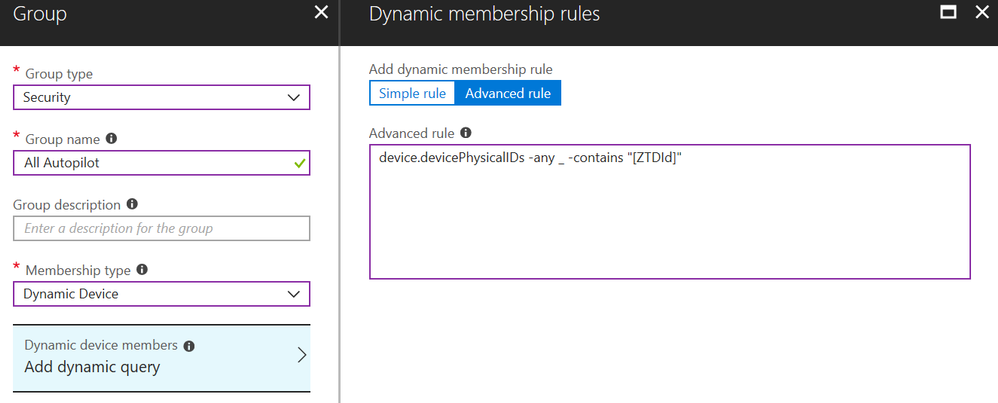Click the Advanced rule info icon
Viewport: 998px width, 403px height.
point(466,133)
